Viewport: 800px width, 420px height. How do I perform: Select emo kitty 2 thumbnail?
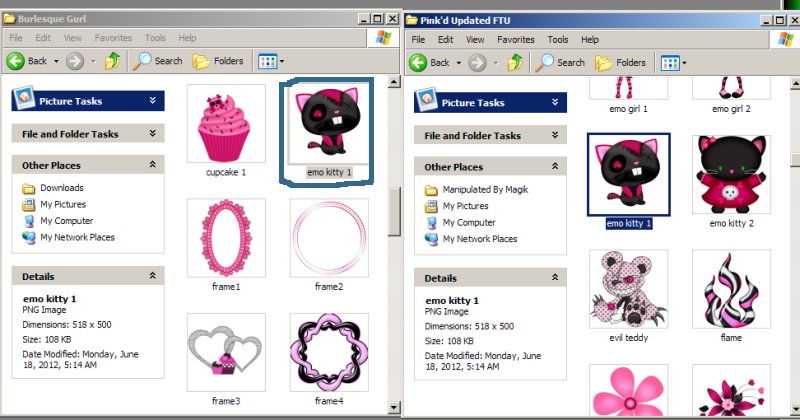click(732, 175)
